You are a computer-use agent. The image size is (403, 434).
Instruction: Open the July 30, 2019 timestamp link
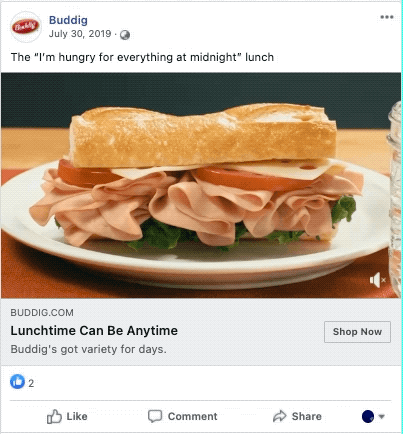80,34
